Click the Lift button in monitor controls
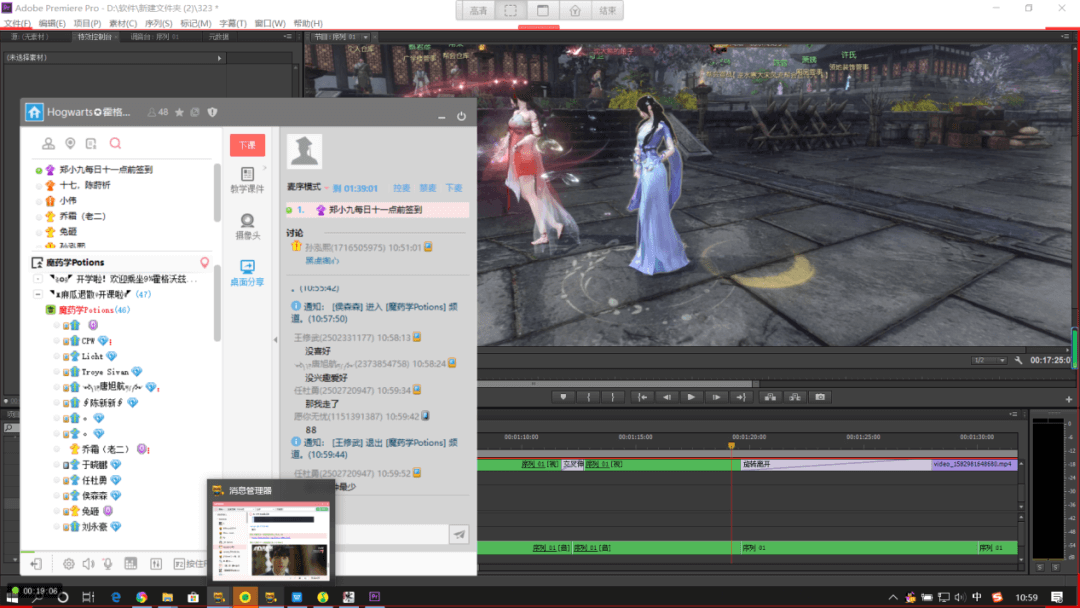Screen dimensions: 1080x608 769,397
